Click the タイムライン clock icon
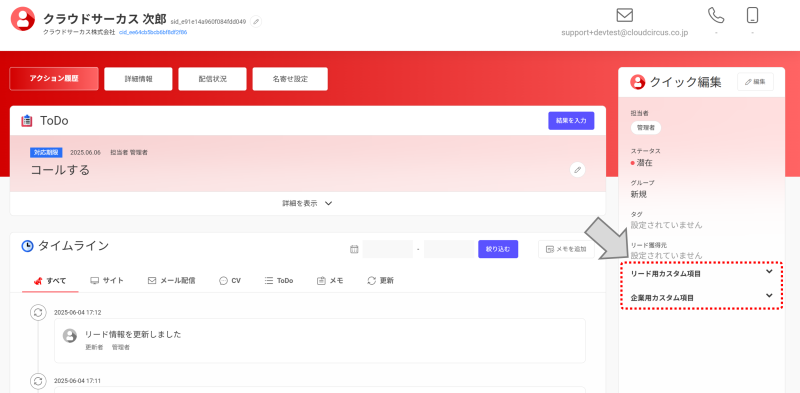This screenshot has width=800, height=393. [x=27, y=246]
